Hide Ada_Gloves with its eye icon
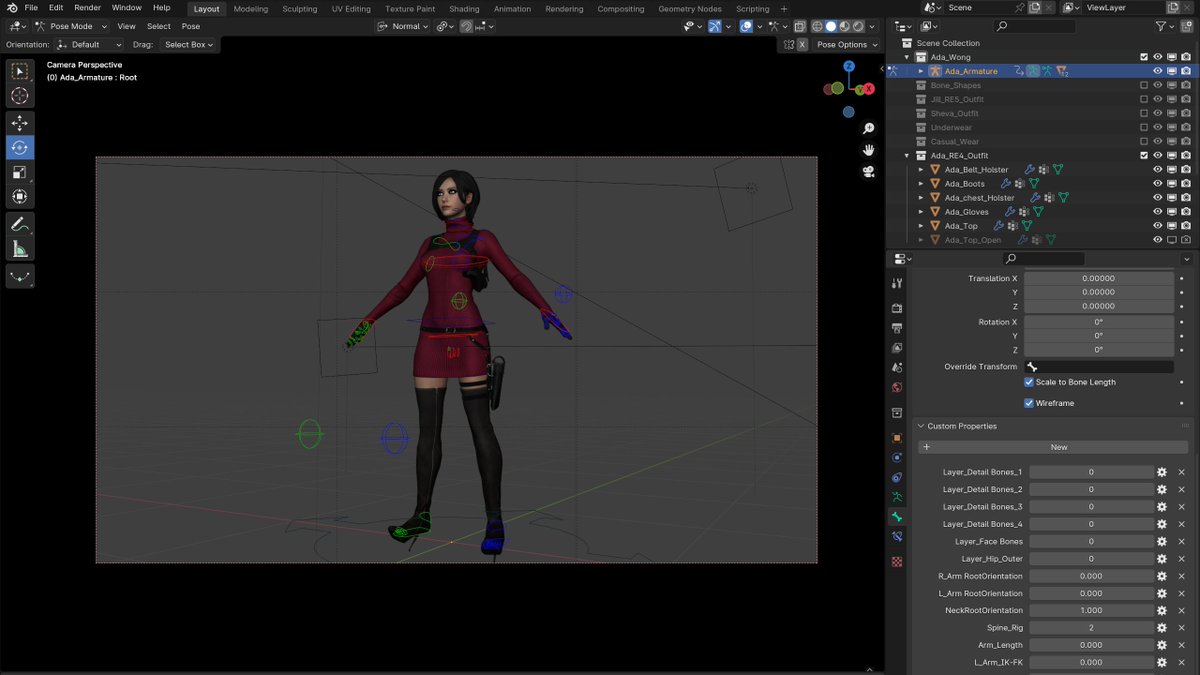This screenshot has height=675, width=1200. tap(1158, 212)
